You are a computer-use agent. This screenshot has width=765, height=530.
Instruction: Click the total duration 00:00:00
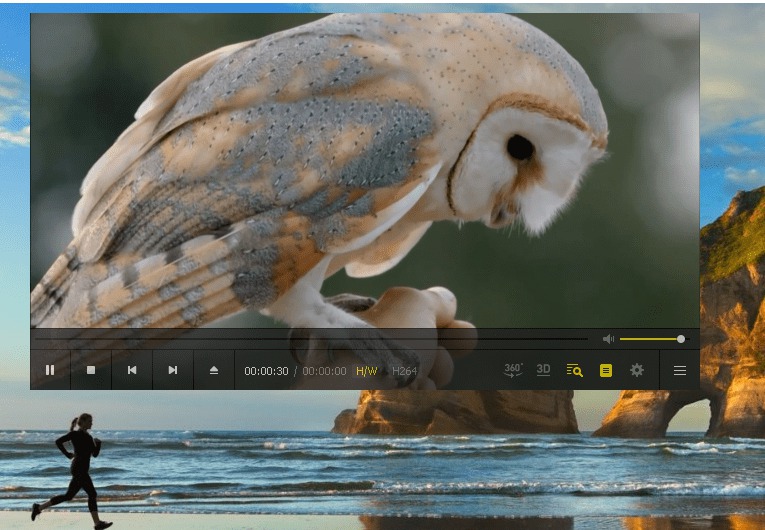tap(324, 371)
